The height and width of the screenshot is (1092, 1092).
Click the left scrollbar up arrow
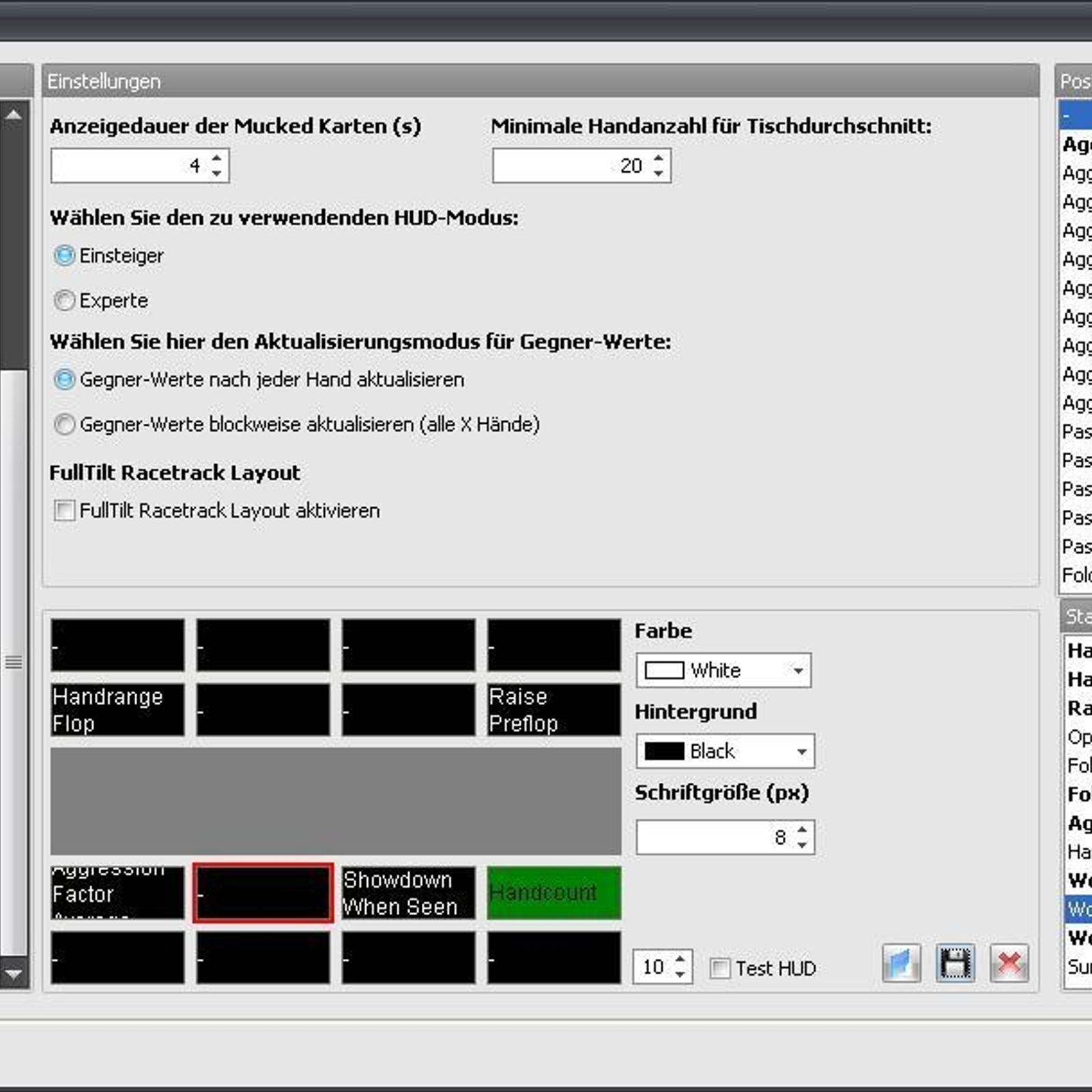pyautogui.click(x=13, y=115)
